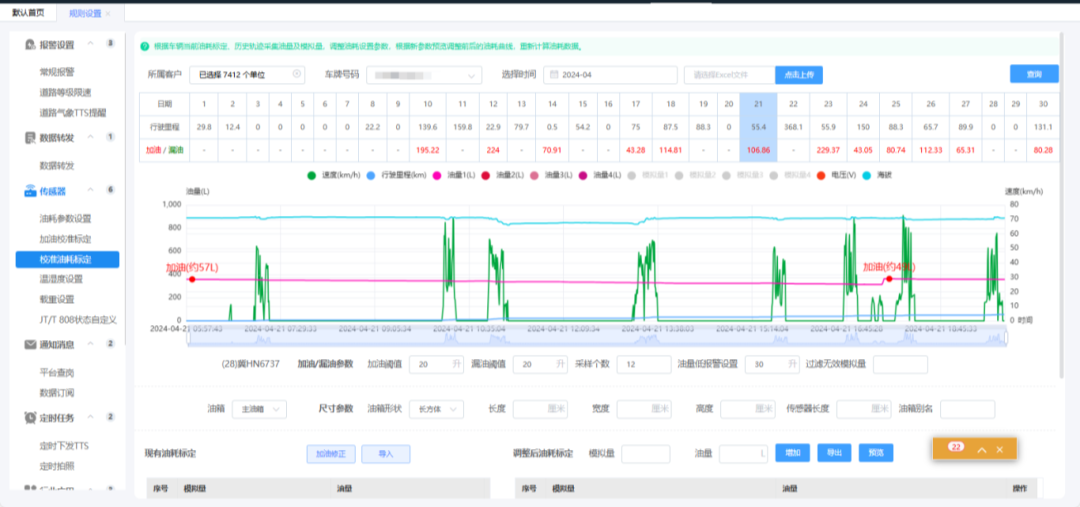Collapse the 传感器 menu group chevron
The image size is (1080, 507).
(90, 190)
